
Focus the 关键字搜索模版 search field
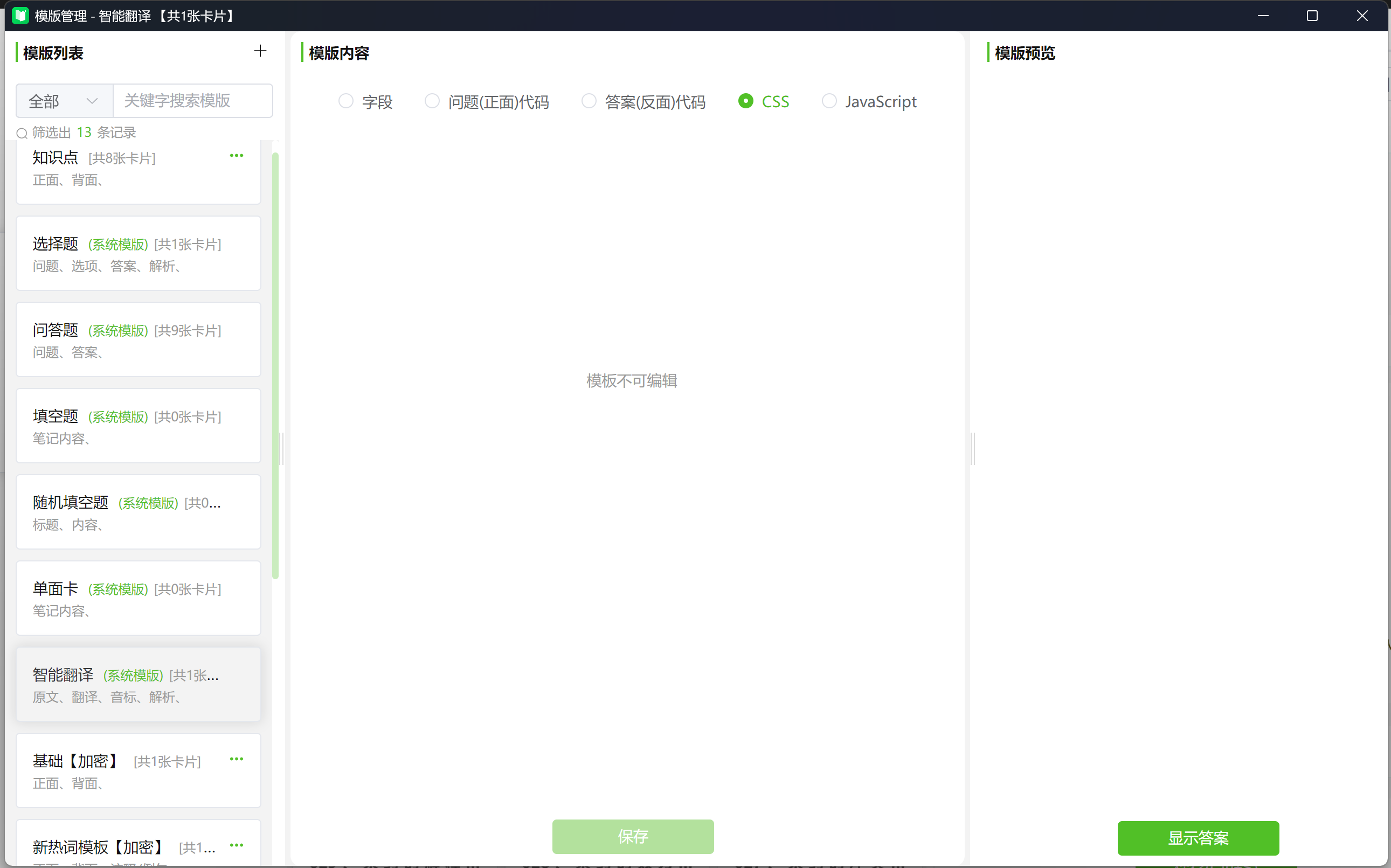[193, 101]
